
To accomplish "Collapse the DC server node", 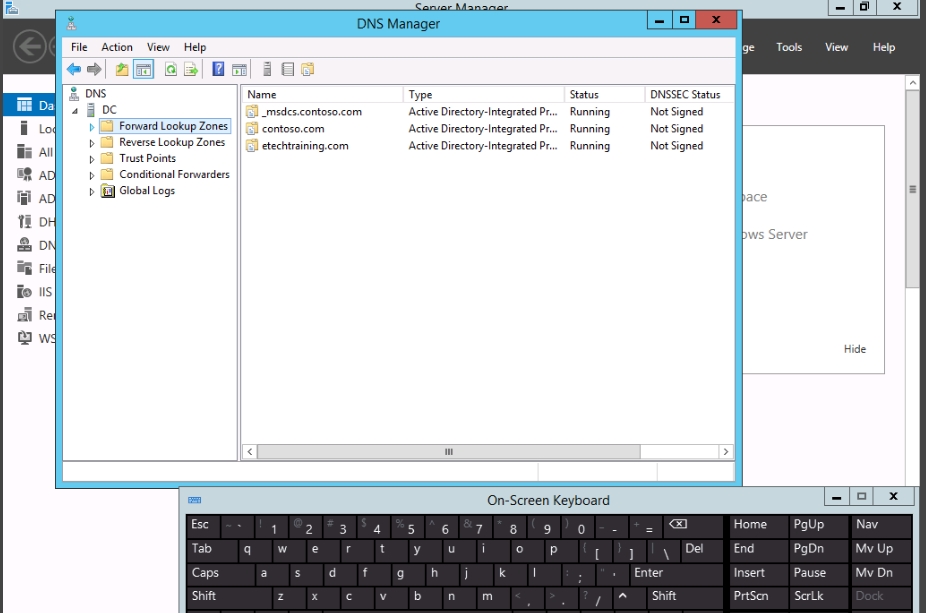I will 75,111.
